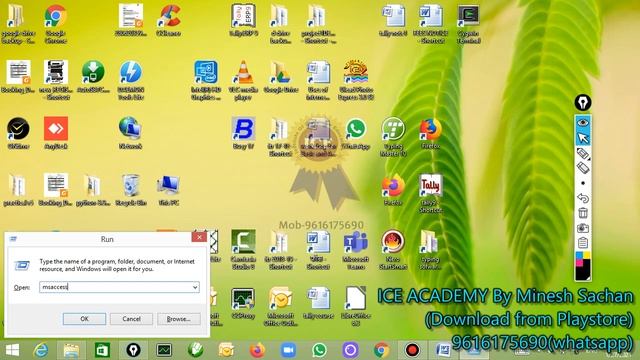The width and height of the screenshot is (640, 360).
Task: Open the whiteboard clipboard icon in pen toolbar
Action: pos(583,243)
